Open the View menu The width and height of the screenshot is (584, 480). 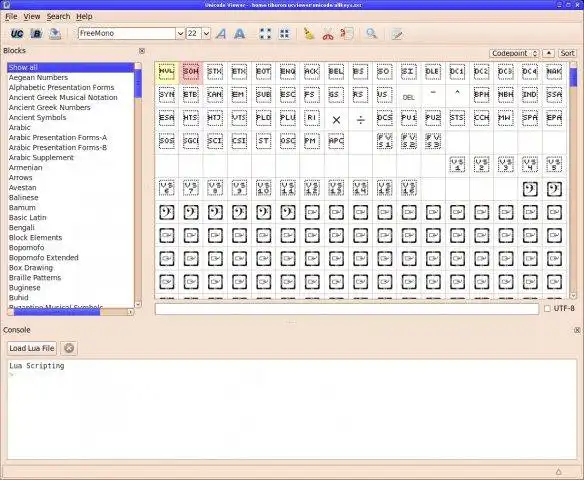tap(32, 16)
